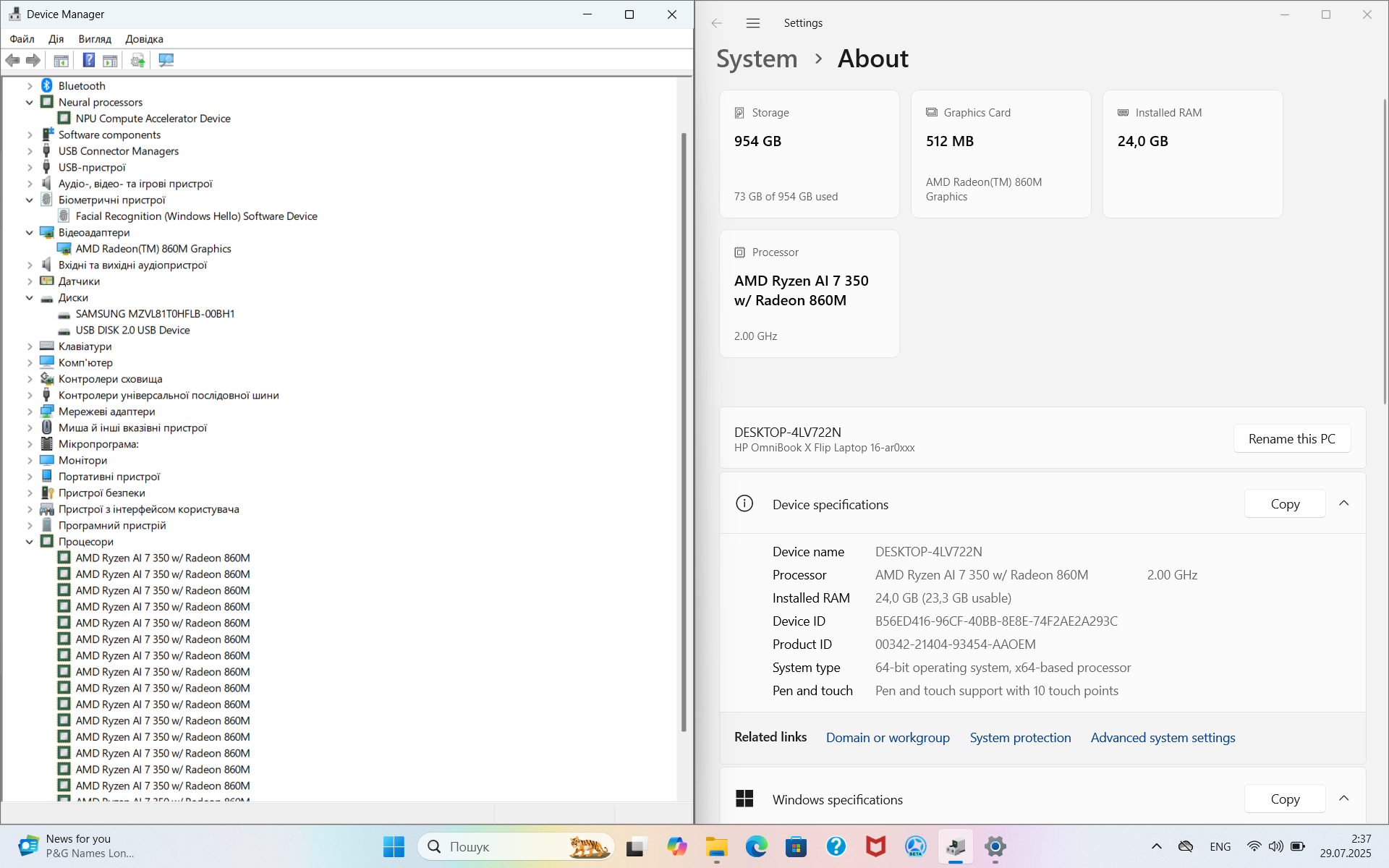
Task: Open the Storage card showing 954 GB
Action: (x=810, y=154)
